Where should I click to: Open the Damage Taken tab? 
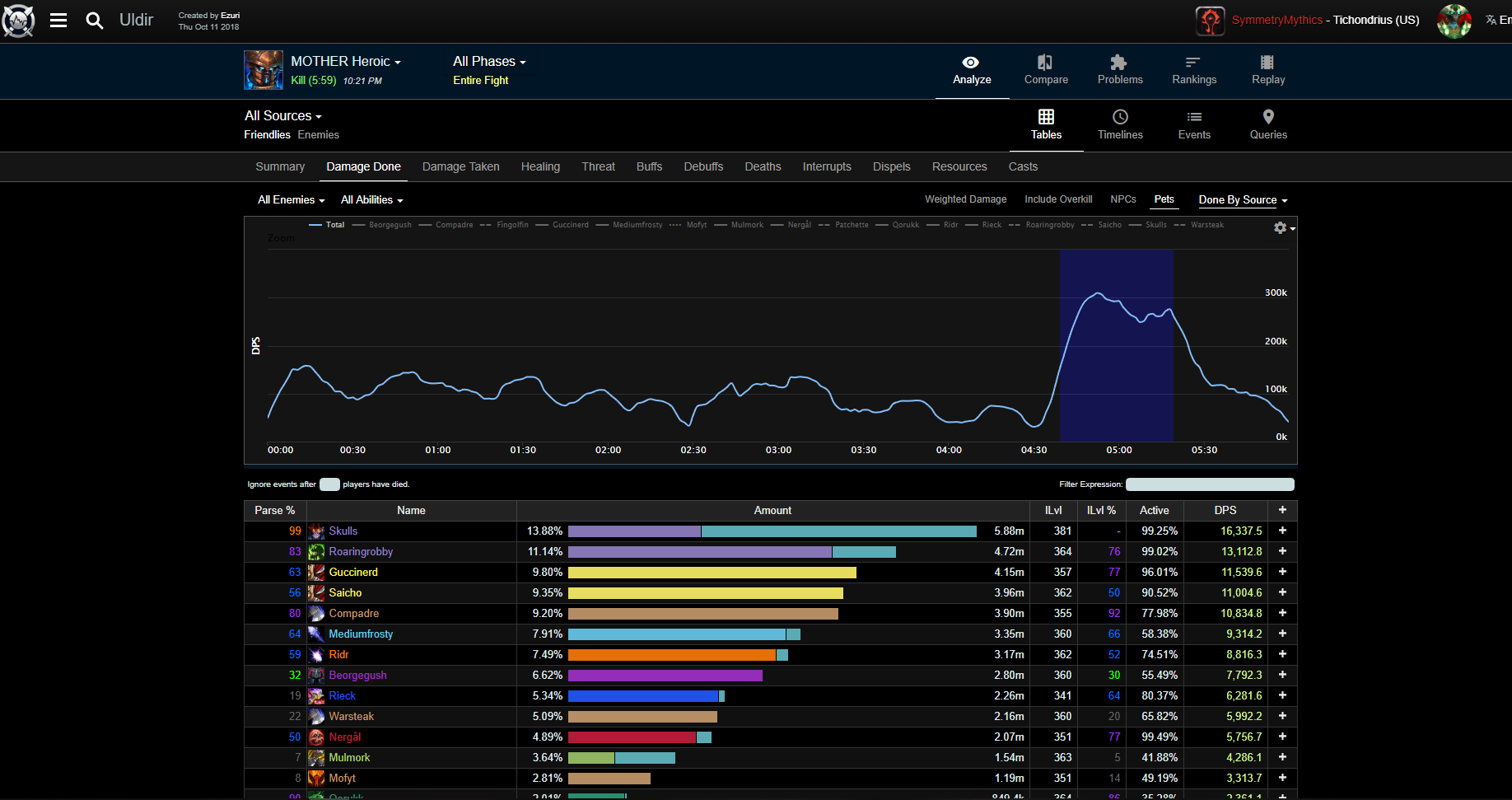coord(461,166)
